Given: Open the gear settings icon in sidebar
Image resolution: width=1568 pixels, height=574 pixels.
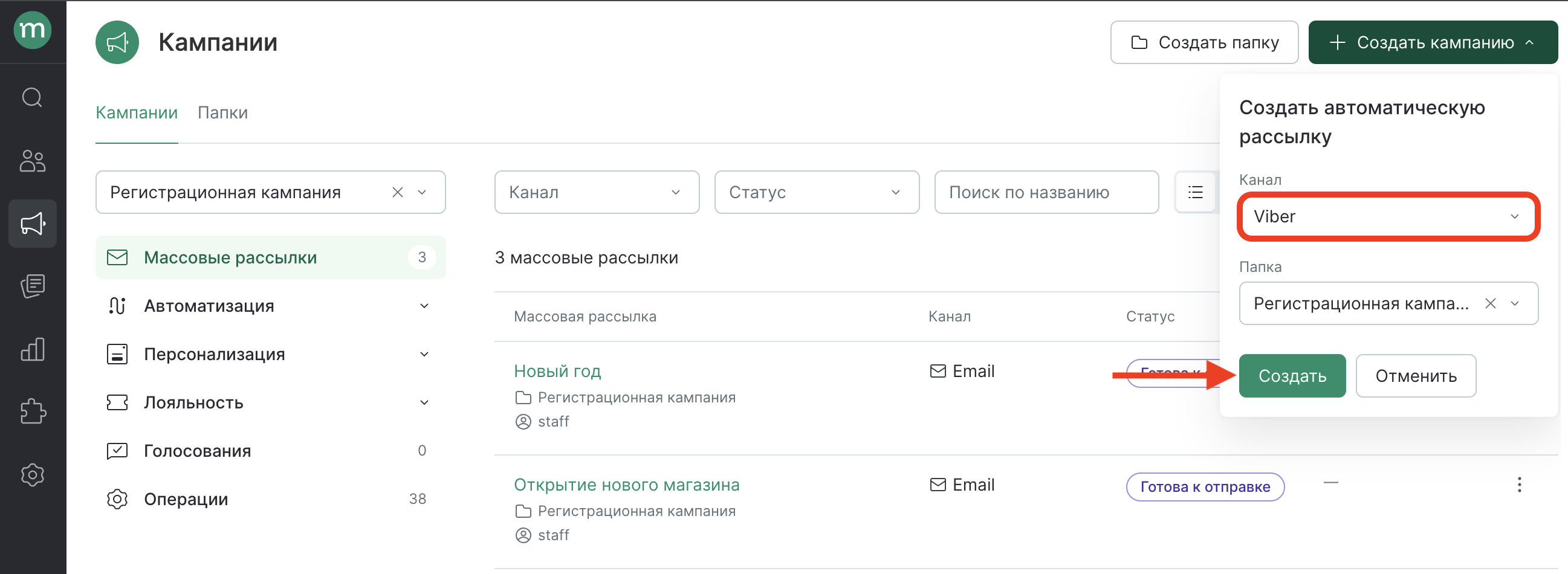Looking at the screenshot, I should point(32,475).
